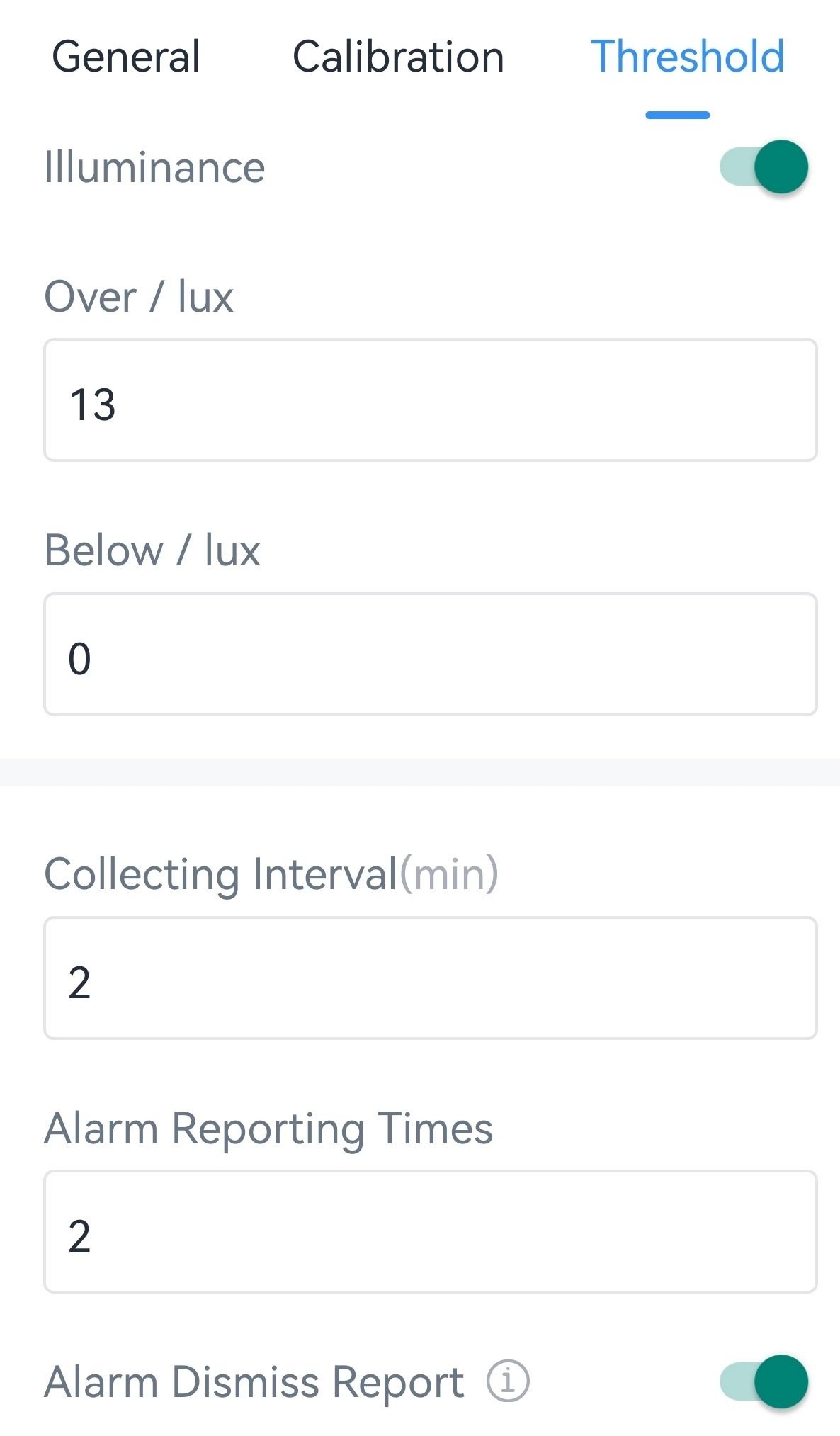Tap the "Alarm Dismiss Report" label text
The height and width of the screenshot is (1436, 840).
pos(254,1382)
